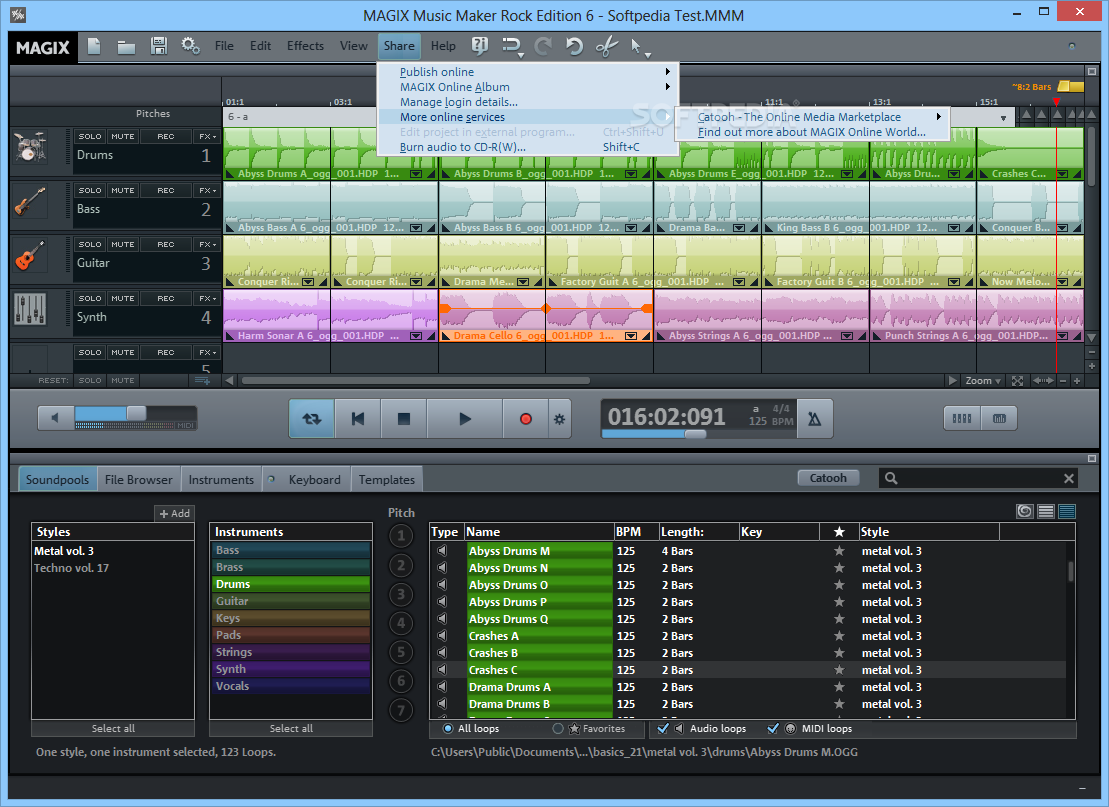Open Catooh Online Media Marketplace entry
Image resolution: width=1109 pixels, height=807 pixels.
tap(812, 117)
